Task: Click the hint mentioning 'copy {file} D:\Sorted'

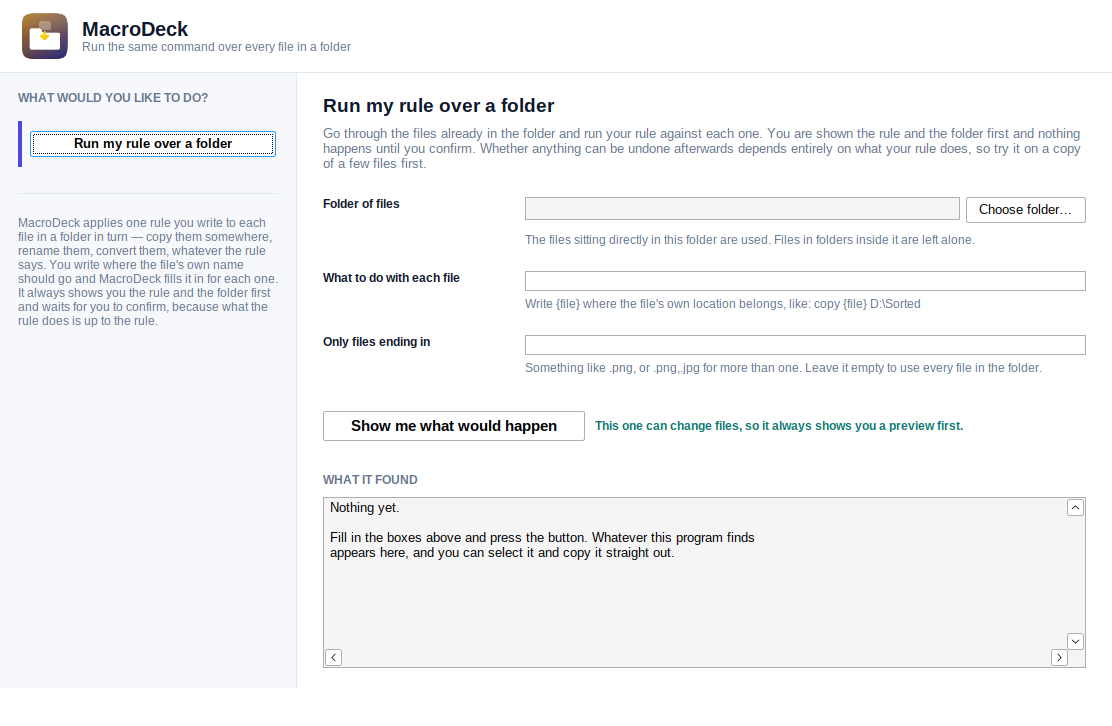Action: [x=723, y=304]
